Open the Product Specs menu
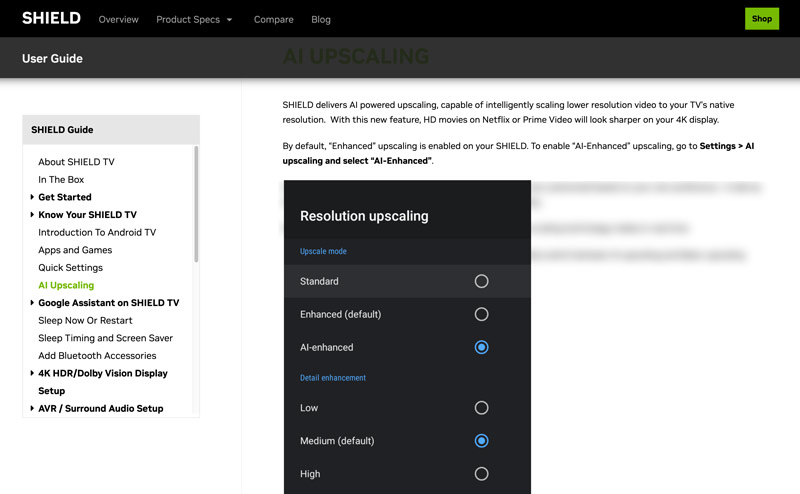Image resolution: width=800 pixels, height=494 pixels. (x=188, y=19)
